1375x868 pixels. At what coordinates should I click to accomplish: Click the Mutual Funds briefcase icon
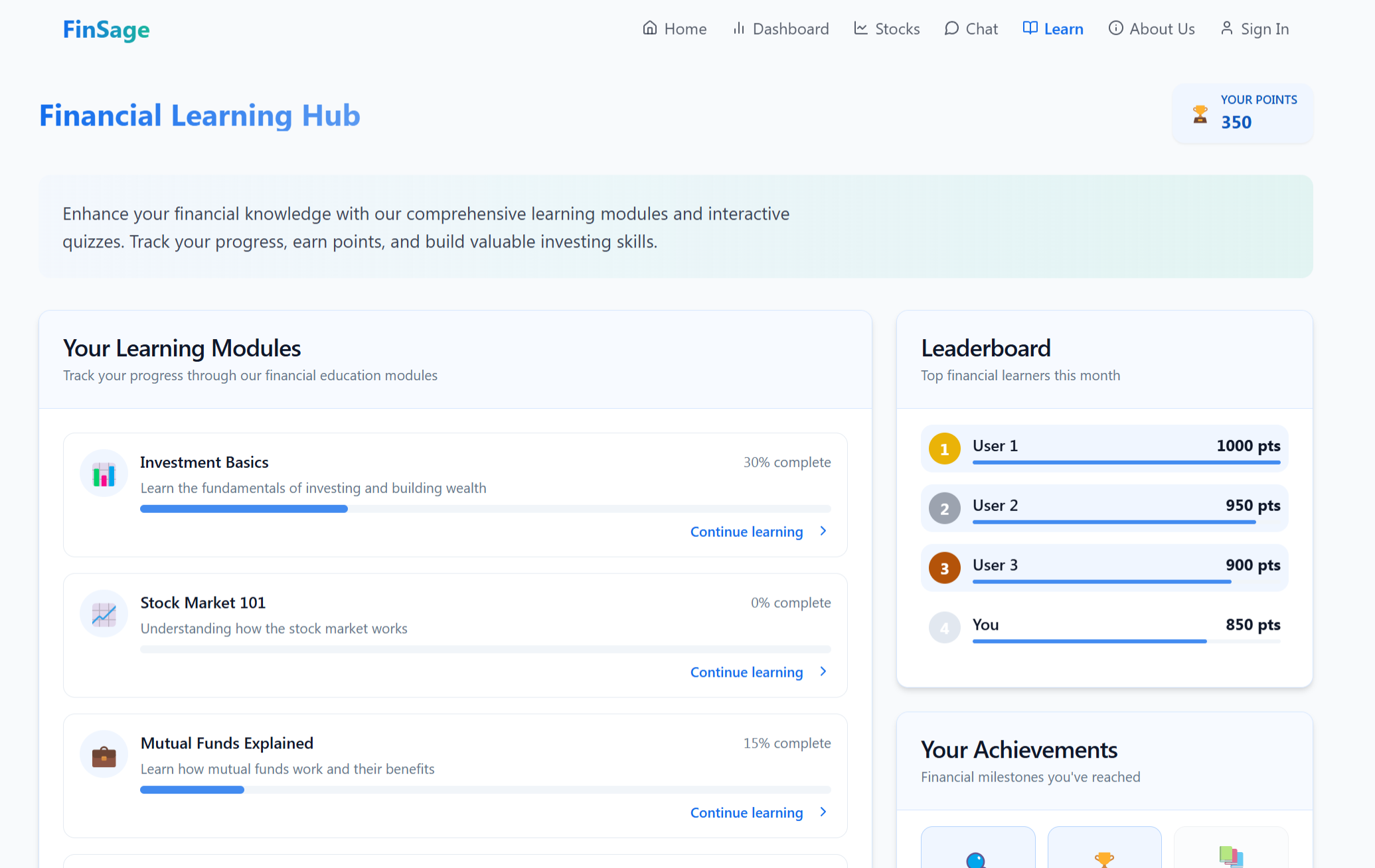point(104,755)
